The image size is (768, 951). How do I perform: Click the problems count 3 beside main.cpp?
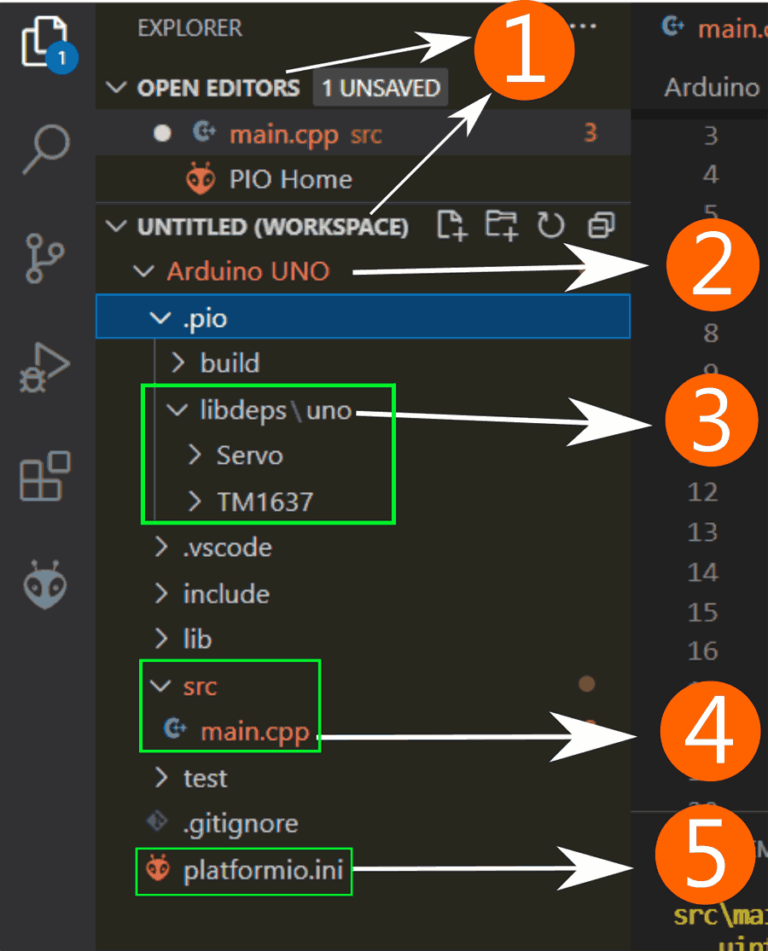[590, 132]
